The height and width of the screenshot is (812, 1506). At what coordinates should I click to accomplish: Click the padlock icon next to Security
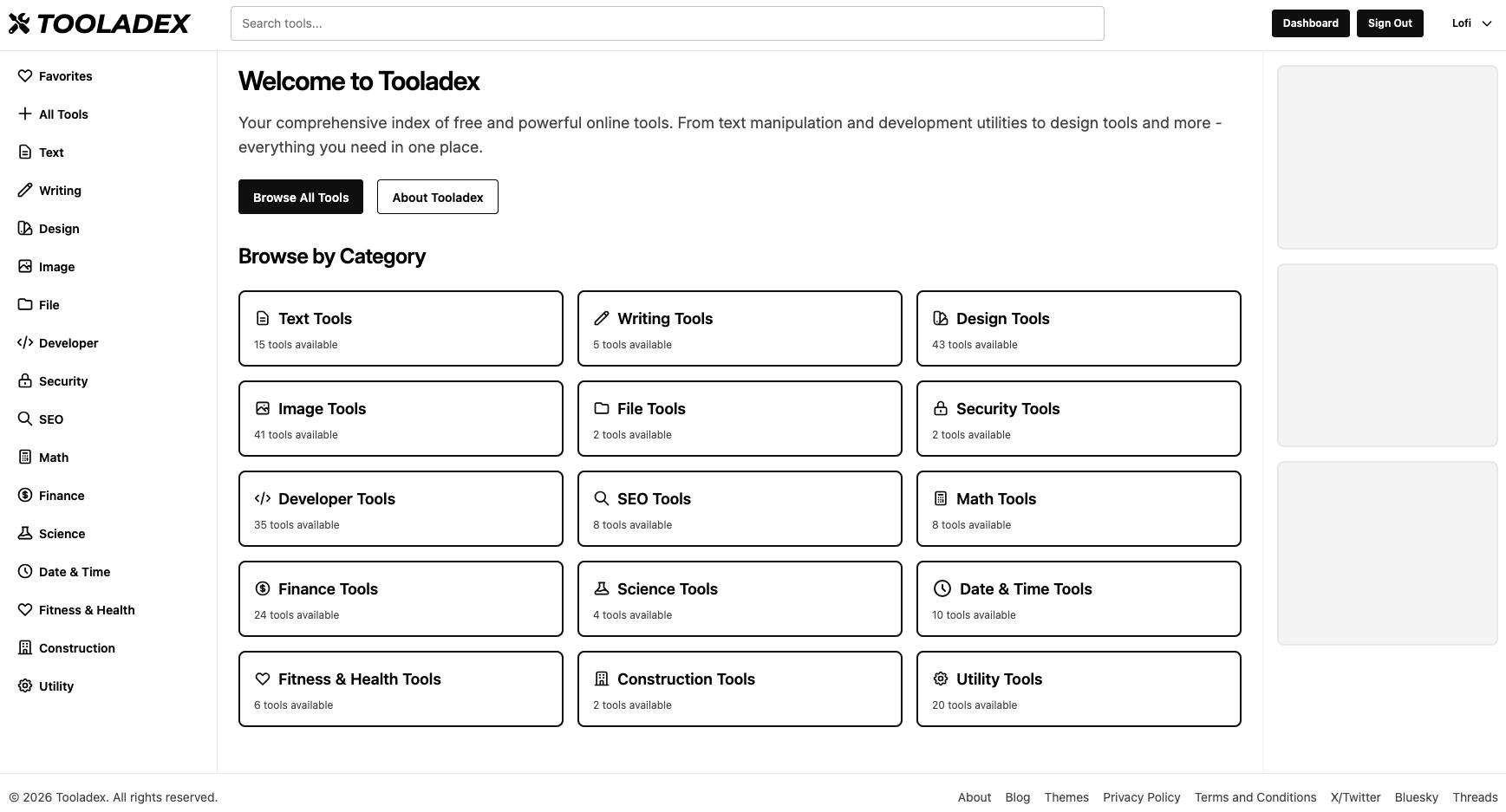[25, 381]
